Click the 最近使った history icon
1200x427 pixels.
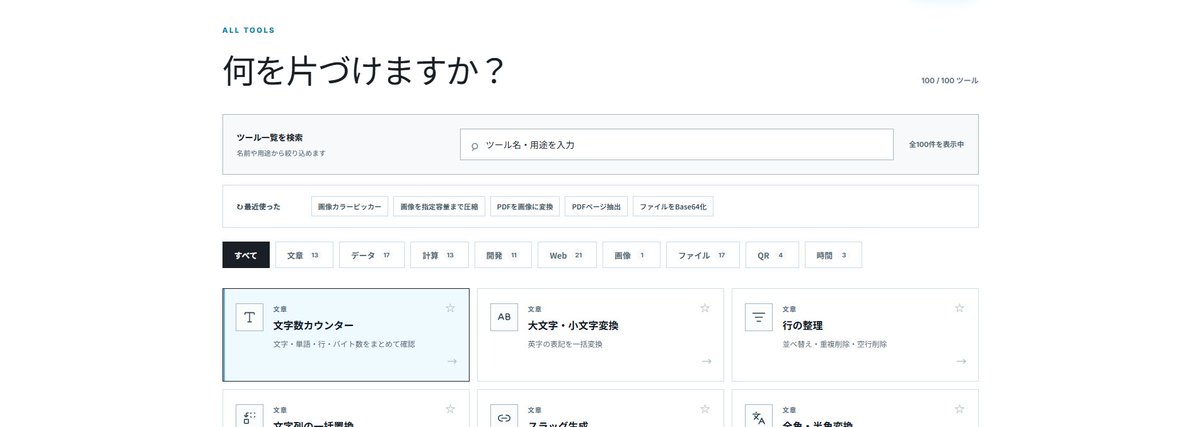click(x=240, y=207)
